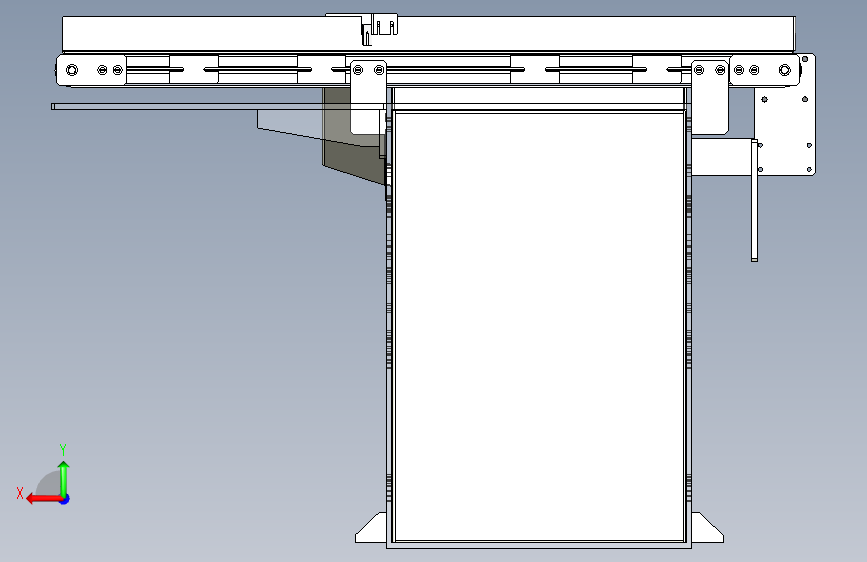Select the gray quarter-circle plane on the triad
Screen dimensions: 867x562
[x=49, y=483]
